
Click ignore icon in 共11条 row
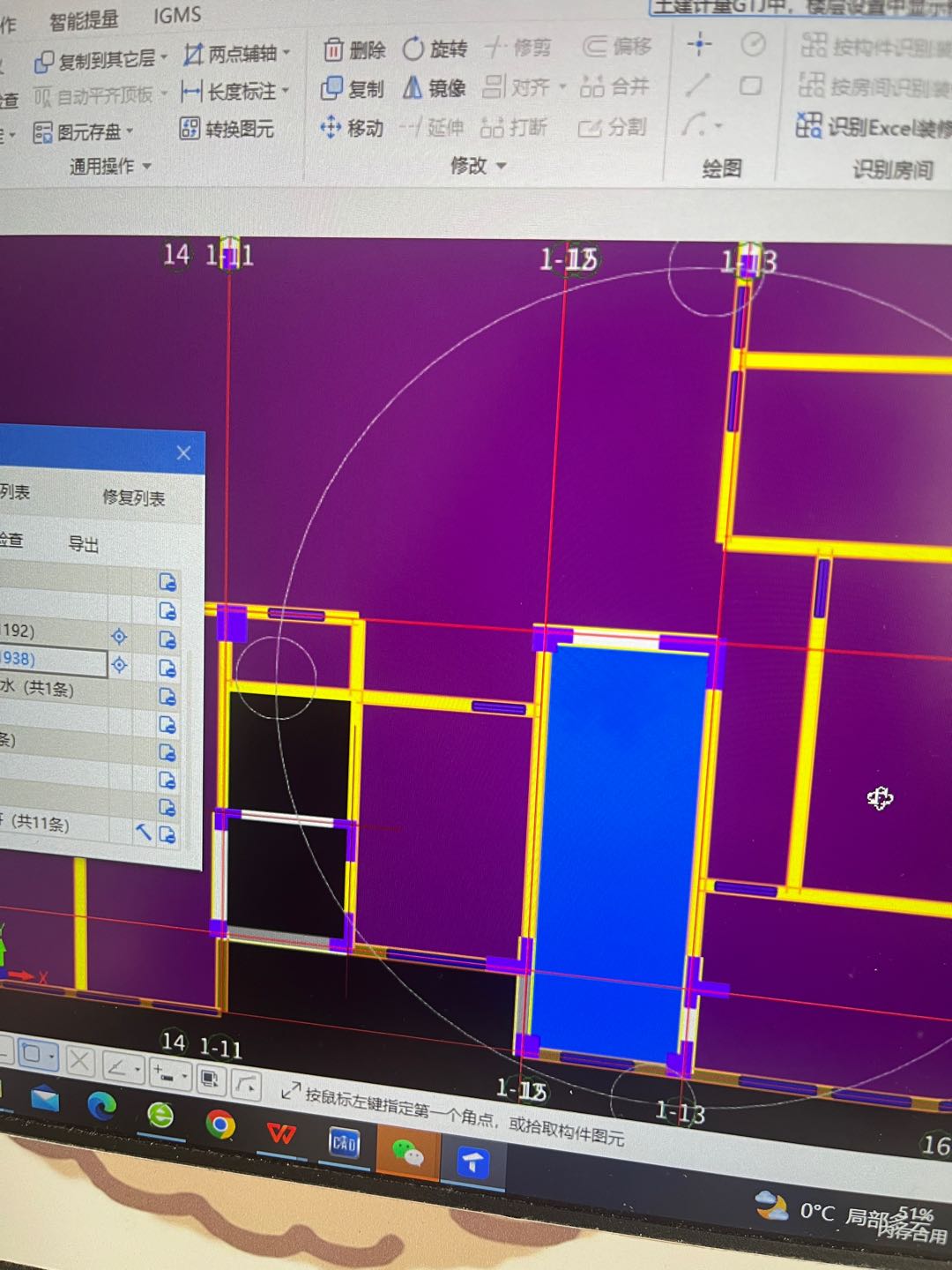pos(167,833)
